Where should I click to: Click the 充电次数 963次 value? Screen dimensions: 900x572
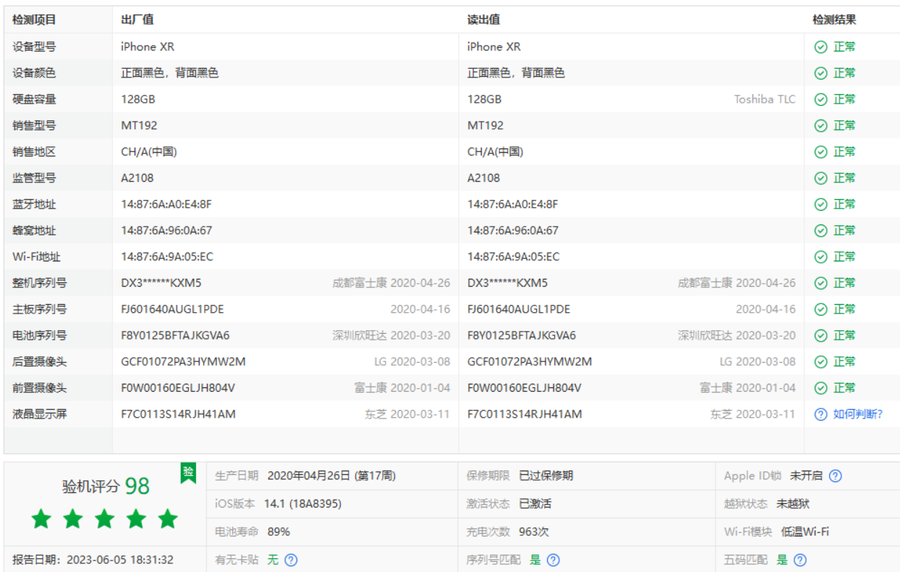[x=533, y=532]
